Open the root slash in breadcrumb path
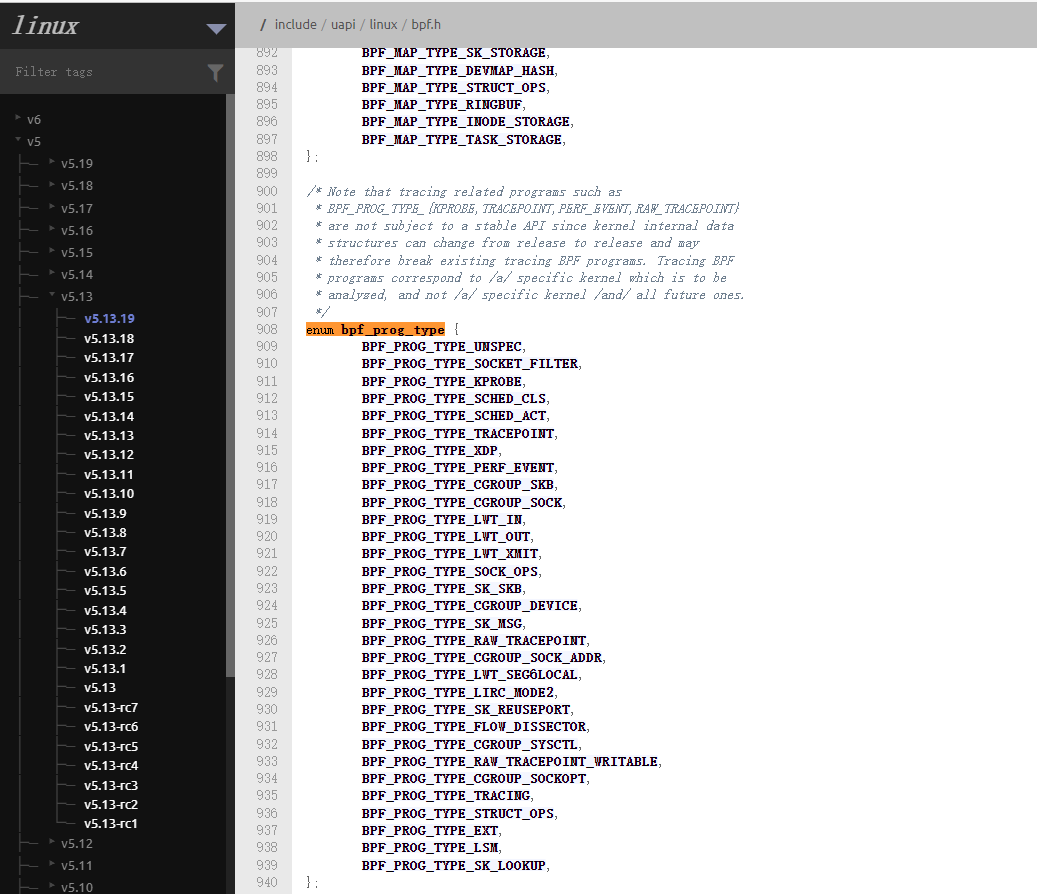1037x894 pixels. 263,24
